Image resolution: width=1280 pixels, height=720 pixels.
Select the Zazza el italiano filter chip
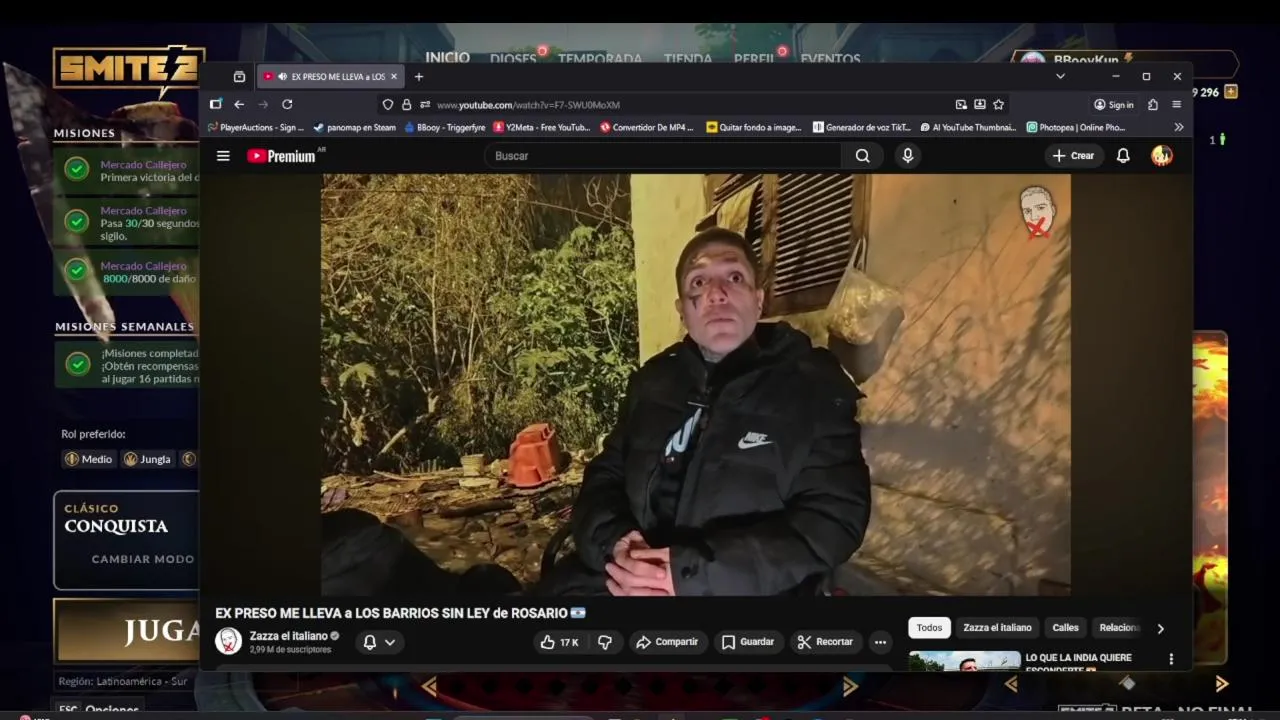[997, 628]
